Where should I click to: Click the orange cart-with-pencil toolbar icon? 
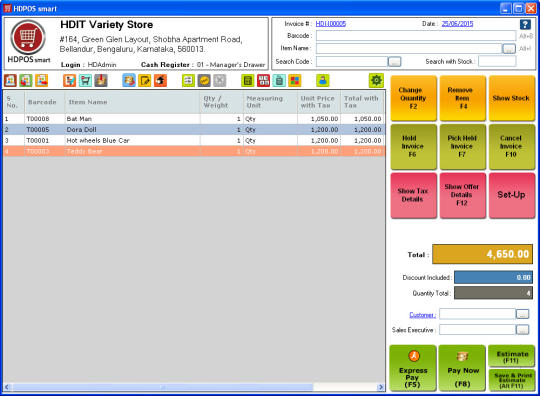point(69,81)
